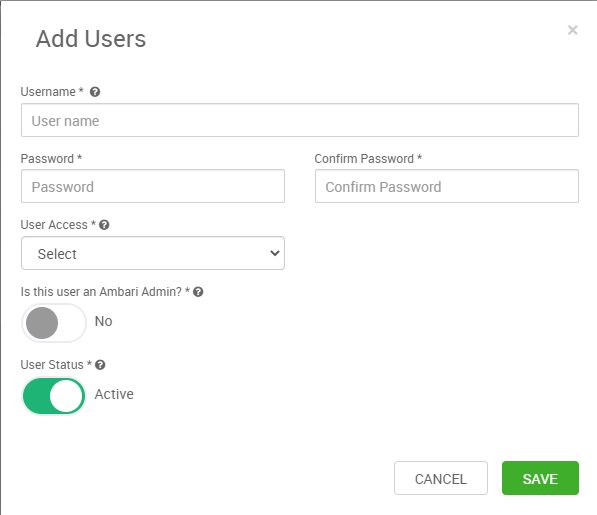The height and width of the screenshot is (515, 597).
Task: Open the User Access Select dropdown
Action: coord(153,253)
